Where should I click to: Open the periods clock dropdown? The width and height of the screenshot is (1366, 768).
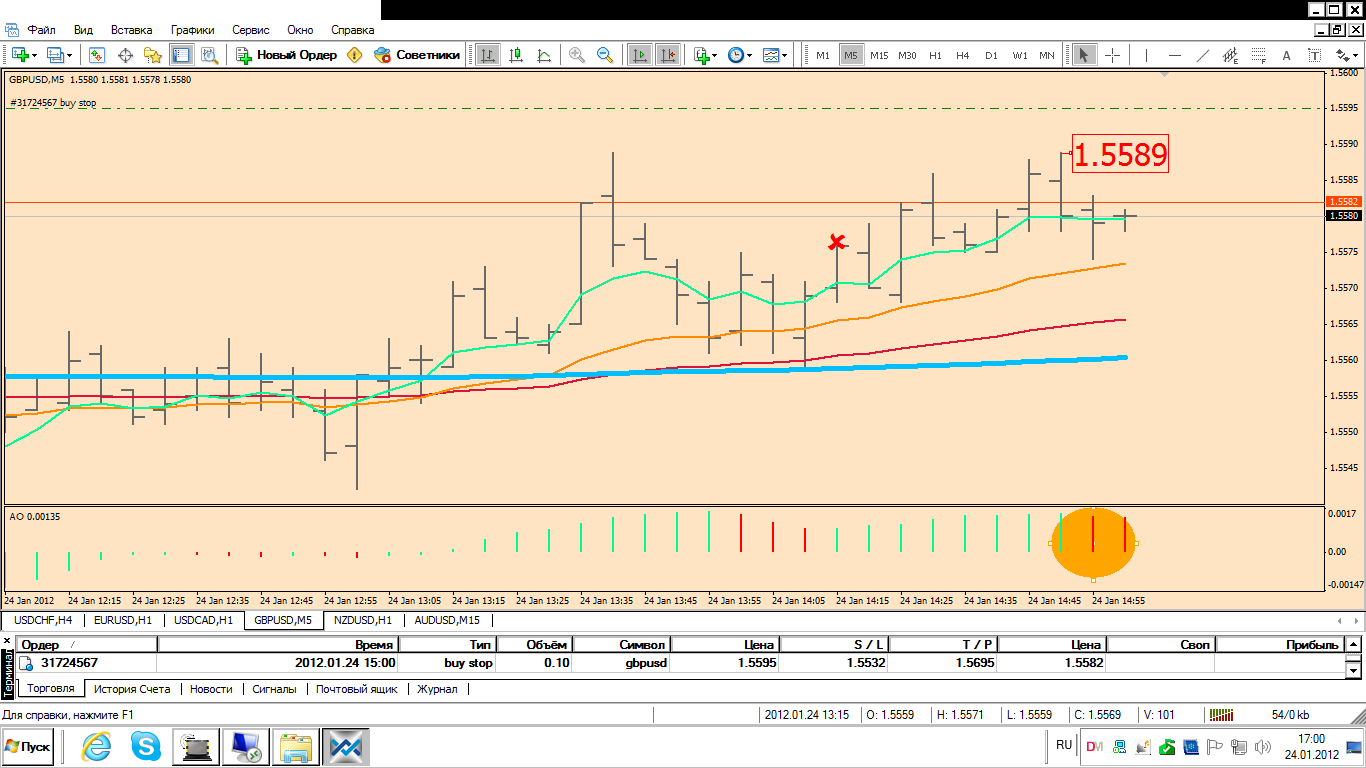(x=740, y=55)
